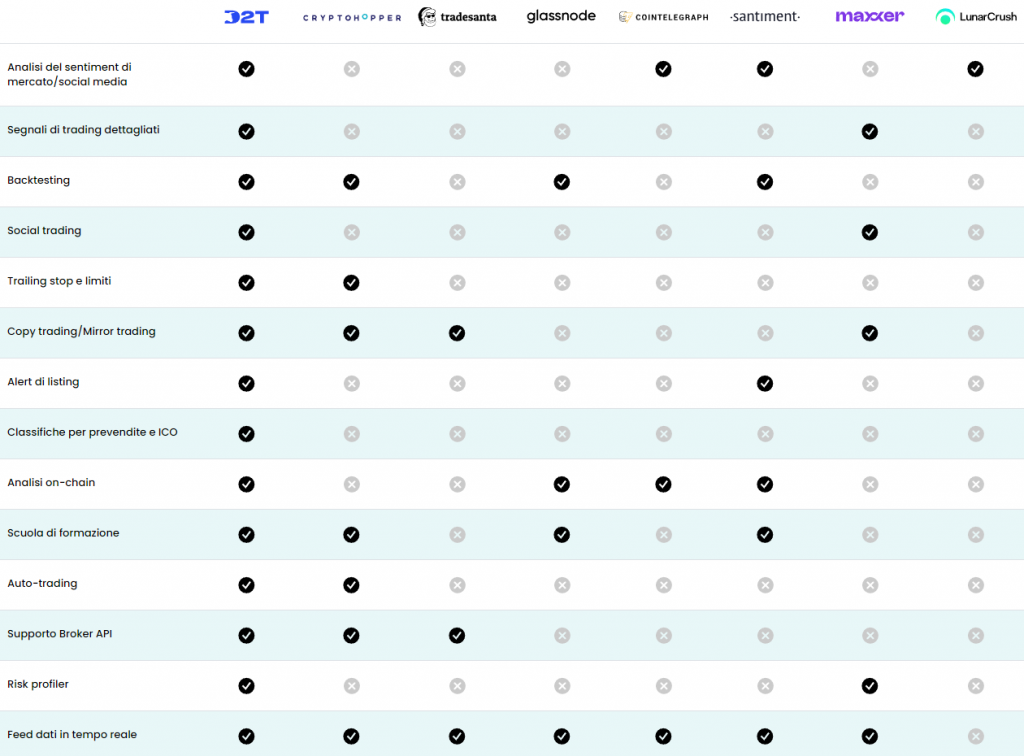Select the 'Social trading' row label
The height and width of the screenshot is (756, 1024).
(44, 230)
